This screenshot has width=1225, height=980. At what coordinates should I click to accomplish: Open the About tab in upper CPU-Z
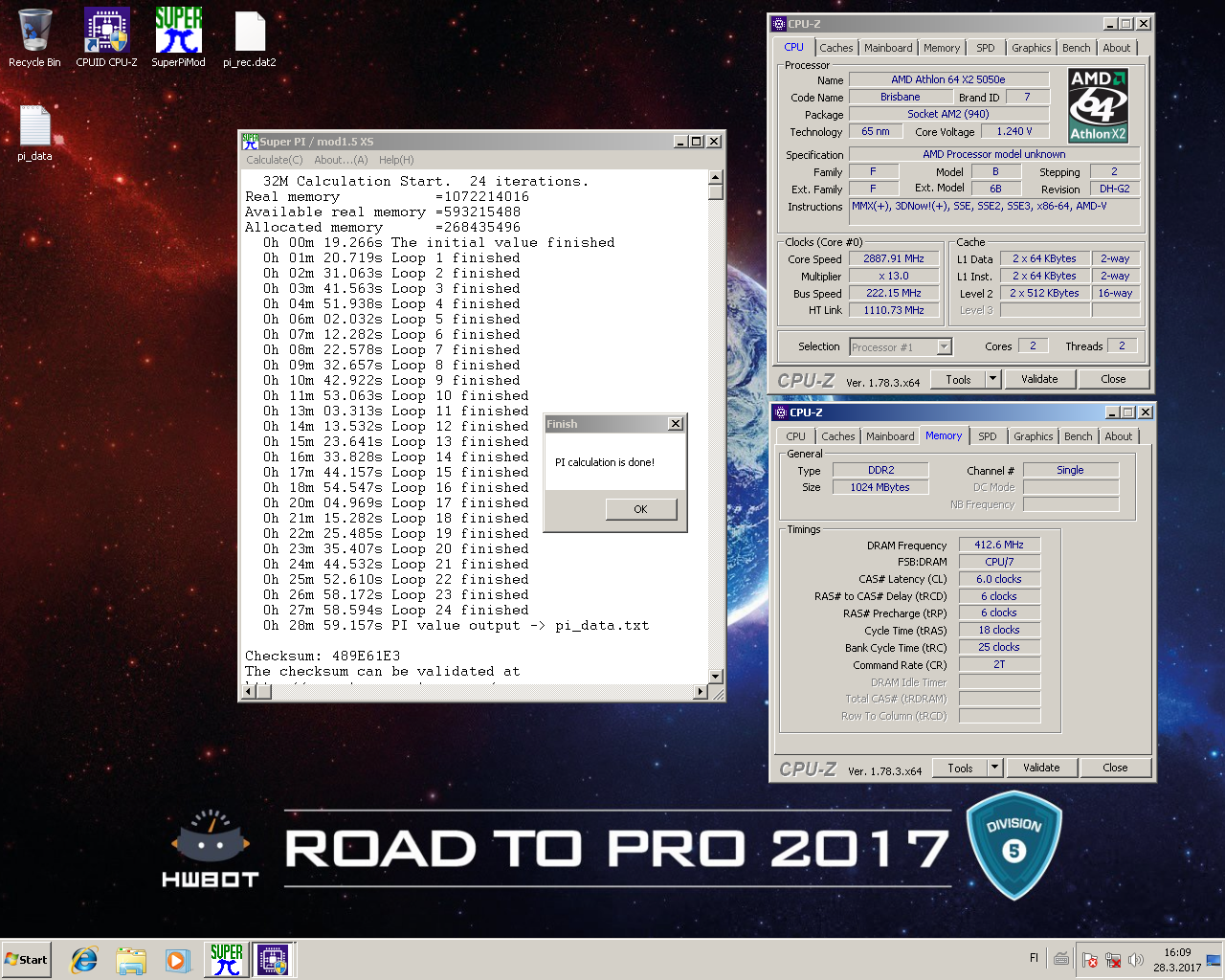(x=1117, y=48)
